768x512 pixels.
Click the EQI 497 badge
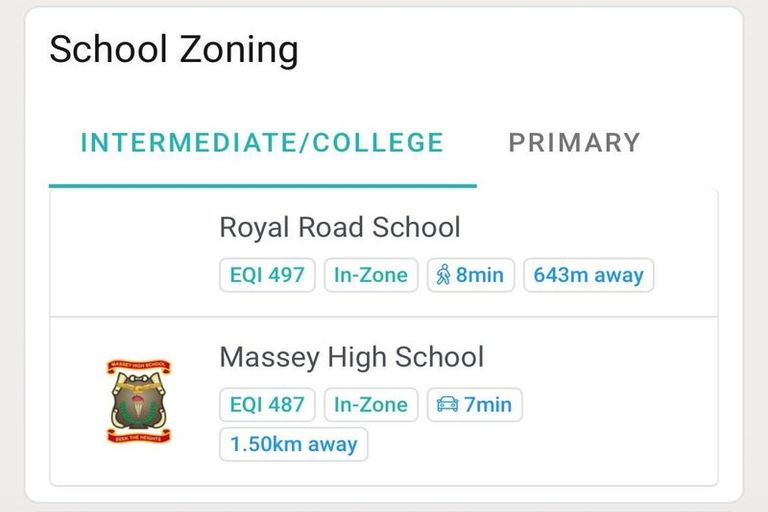tap(267, 275)
